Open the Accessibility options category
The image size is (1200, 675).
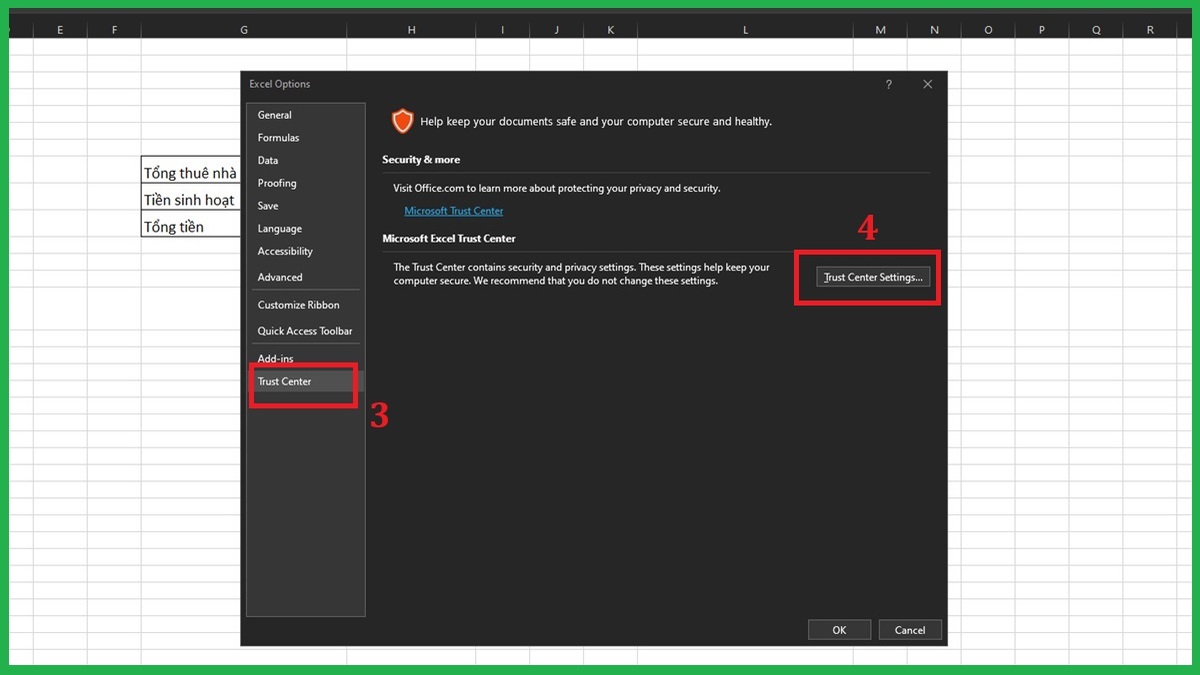point(285,252)
